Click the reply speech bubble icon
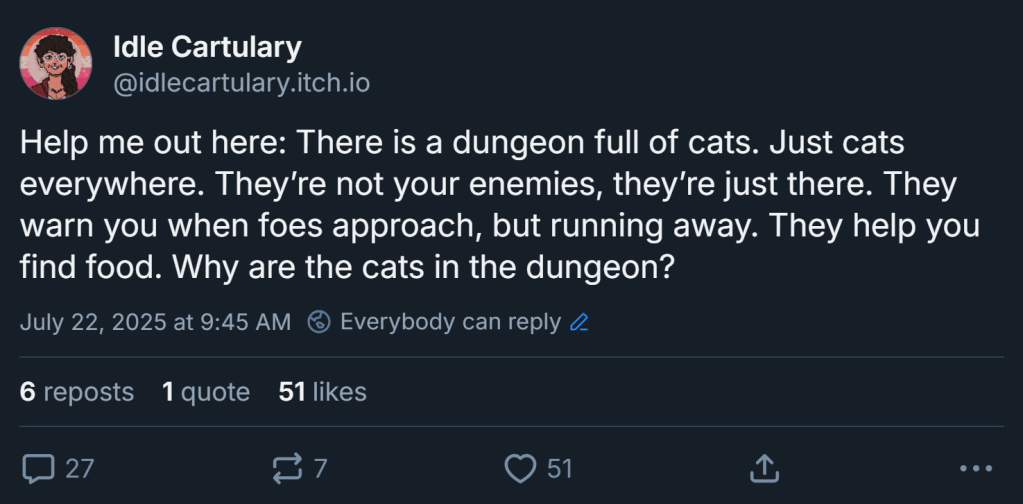The image size is (1023, 504). click(39, 468)
